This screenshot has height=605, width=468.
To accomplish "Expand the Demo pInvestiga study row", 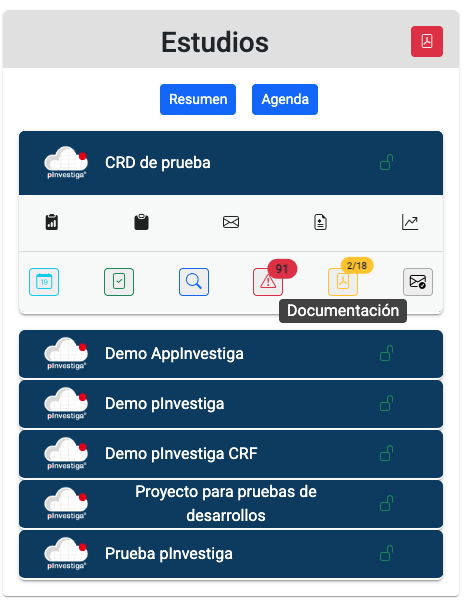I will pyautogui.click(x=231, y=404).
